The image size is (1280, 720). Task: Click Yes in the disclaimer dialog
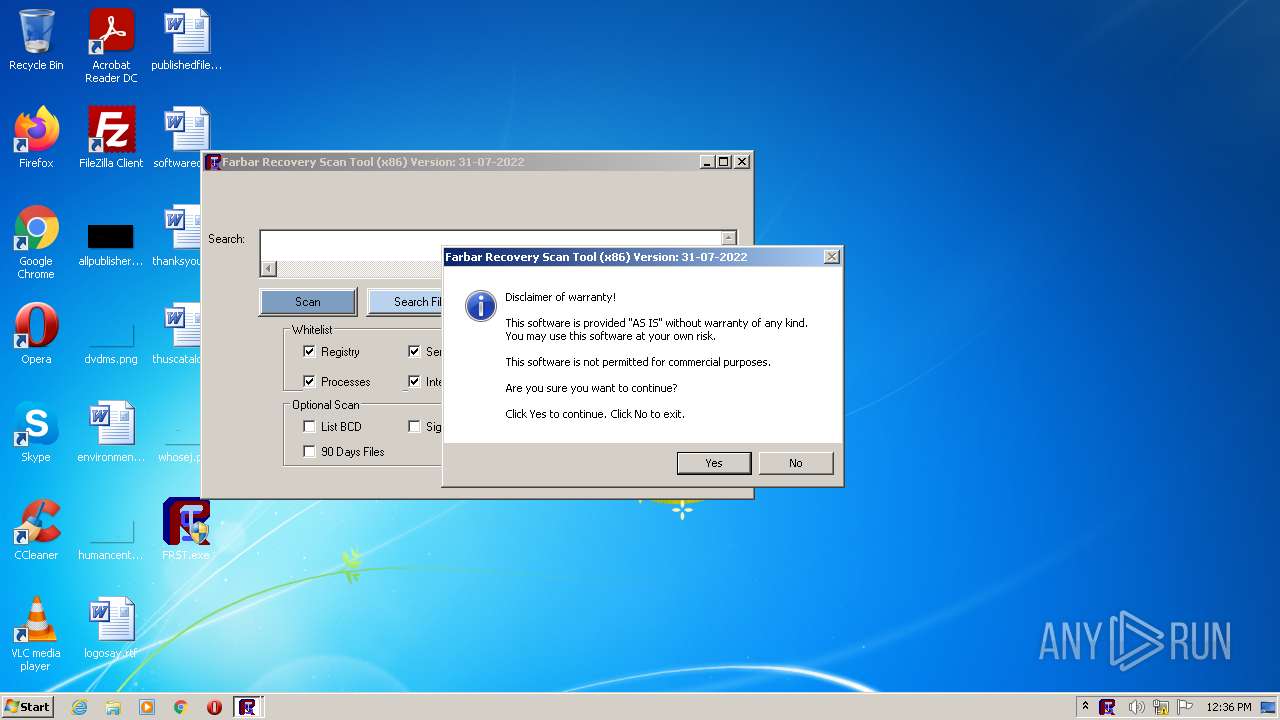point(714,463)
